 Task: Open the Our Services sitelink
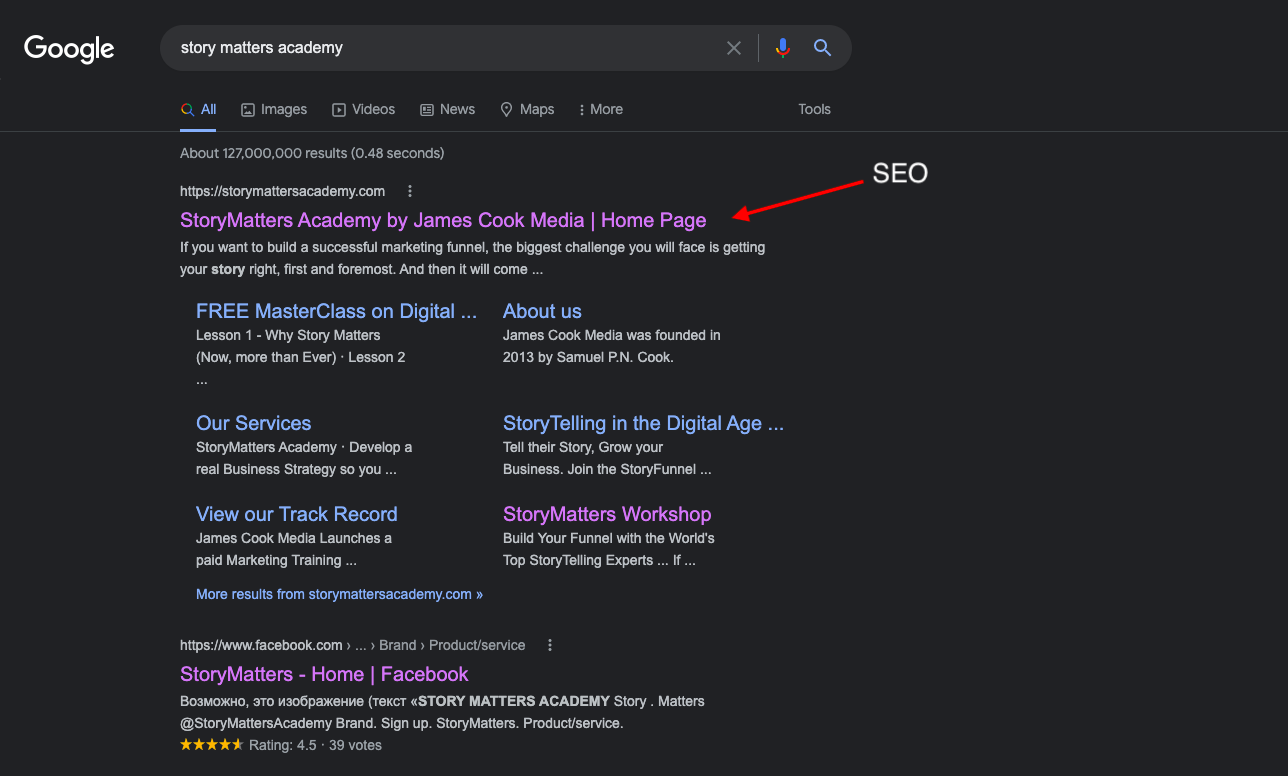[254, 423]
